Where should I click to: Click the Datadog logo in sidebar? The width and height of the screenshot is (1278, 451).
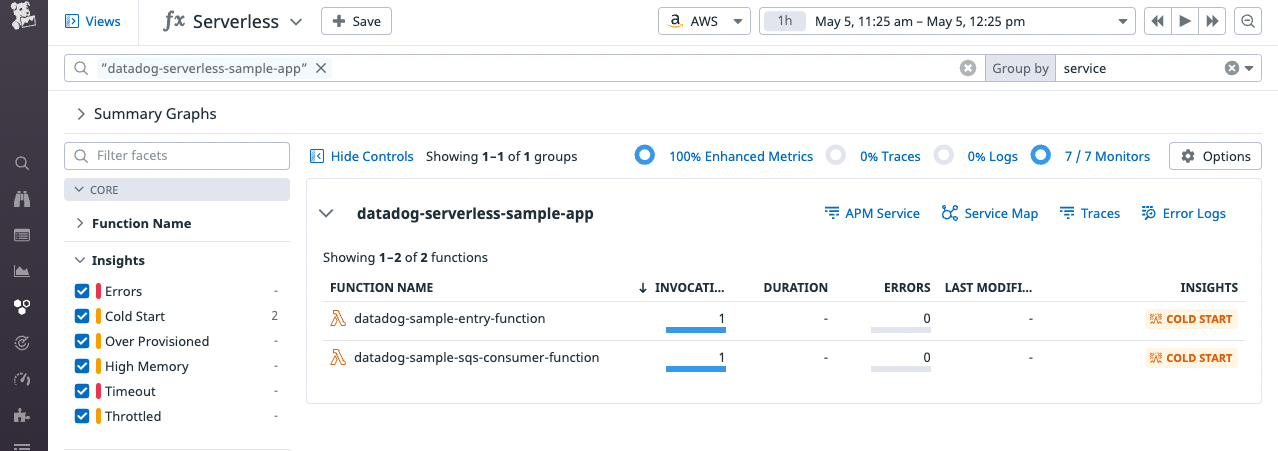pyautogui.click(x=23, y=18)
